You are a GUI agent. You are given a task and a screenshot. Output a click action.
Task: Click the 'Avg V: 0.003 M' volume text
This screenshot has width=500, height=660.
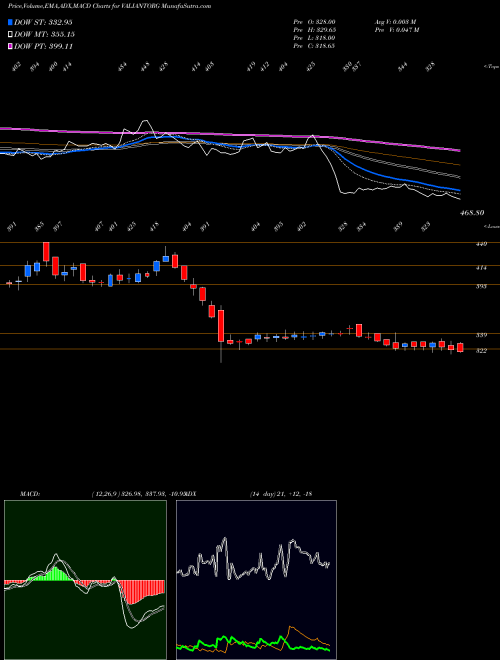point(395,22)
